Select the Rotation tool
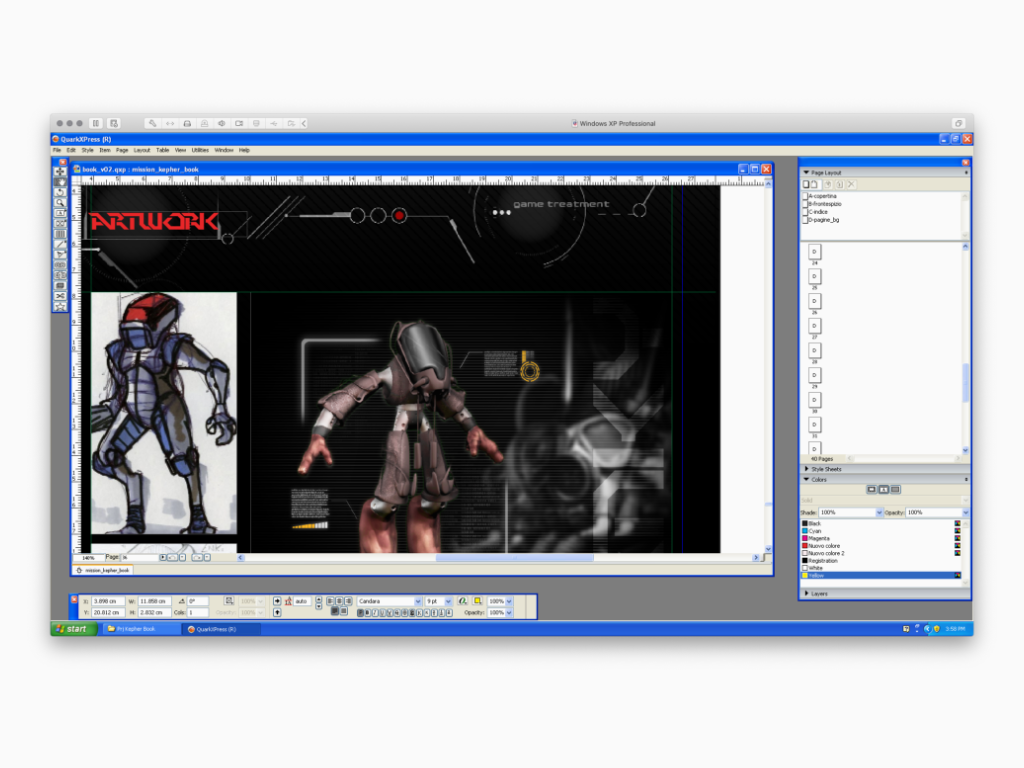The height and width of the screenshot is (768, 1024). (x=60, y=192)
